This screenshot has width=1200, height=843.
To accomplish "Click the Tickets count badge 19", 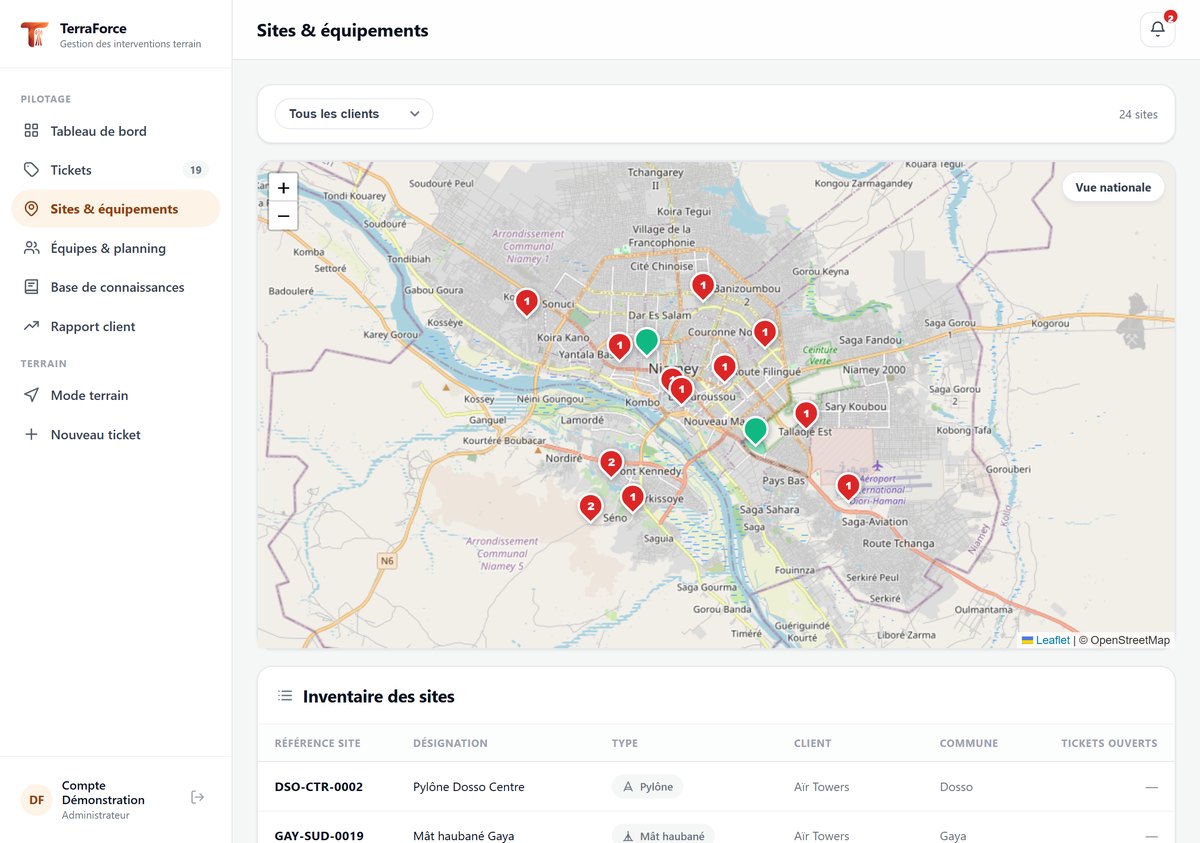I will 196,170.
